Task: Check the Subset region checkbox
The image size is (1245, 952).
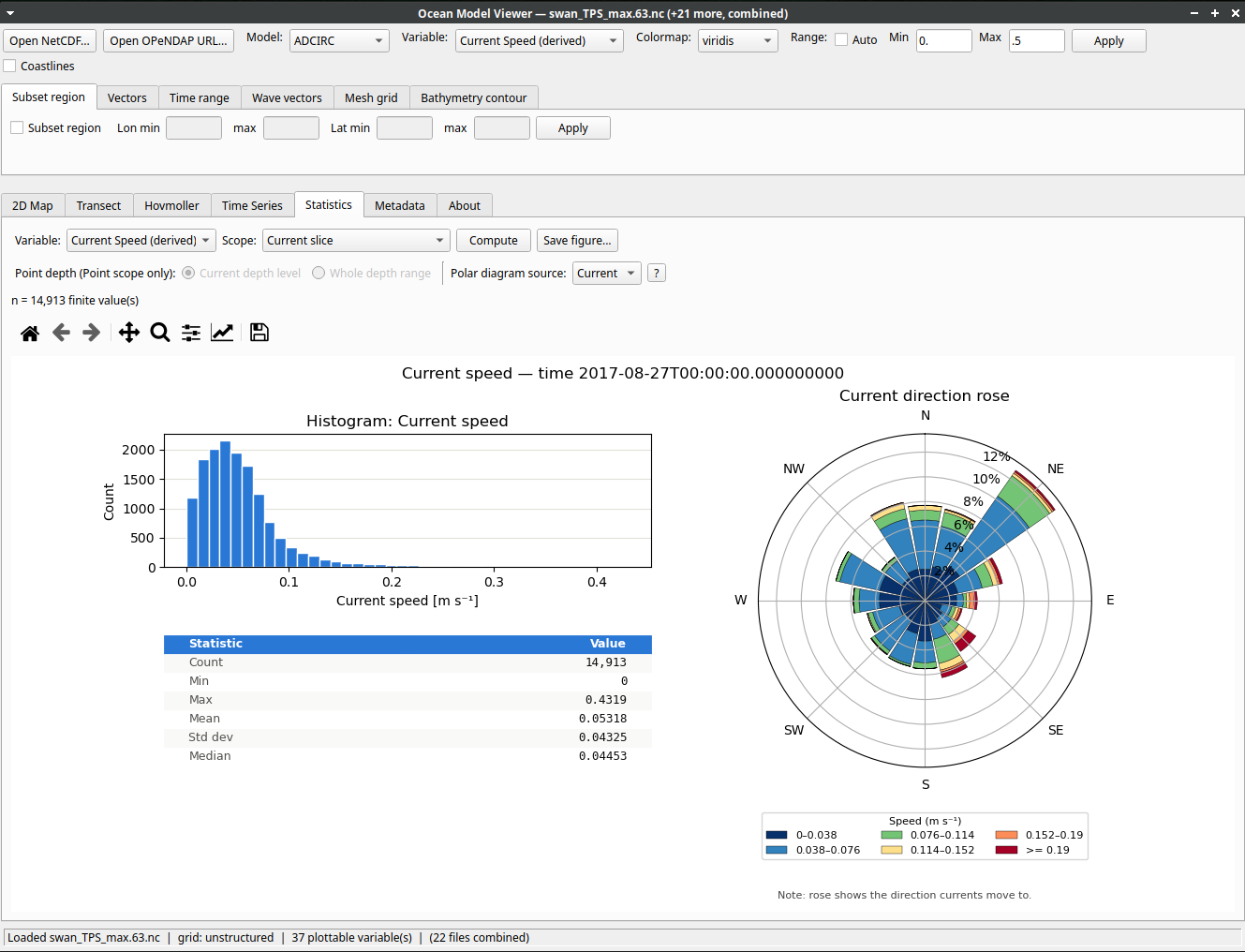Action: coord(17,127)
